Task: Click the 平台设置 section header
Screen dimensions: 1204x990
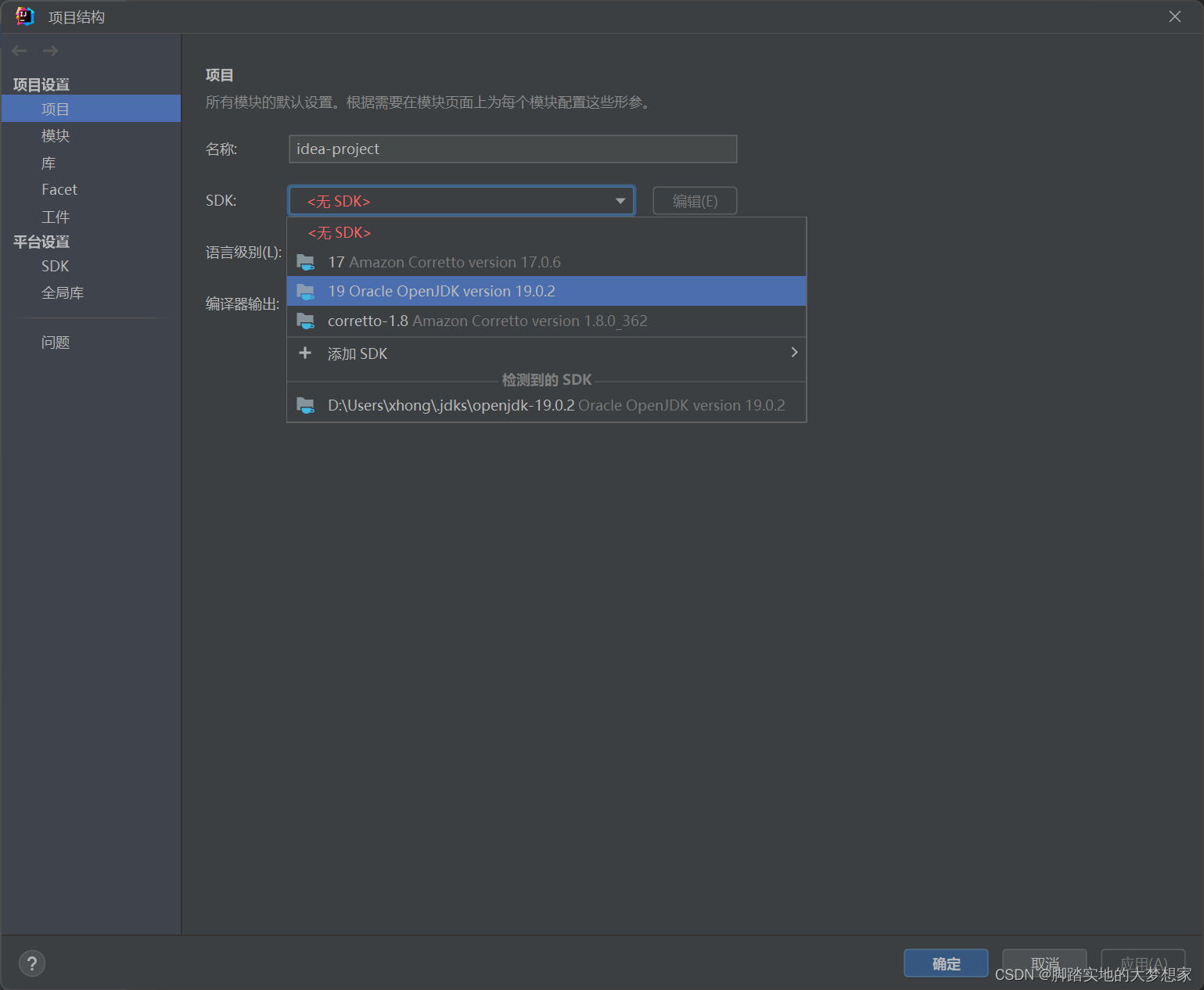Action: coord(41,242)
